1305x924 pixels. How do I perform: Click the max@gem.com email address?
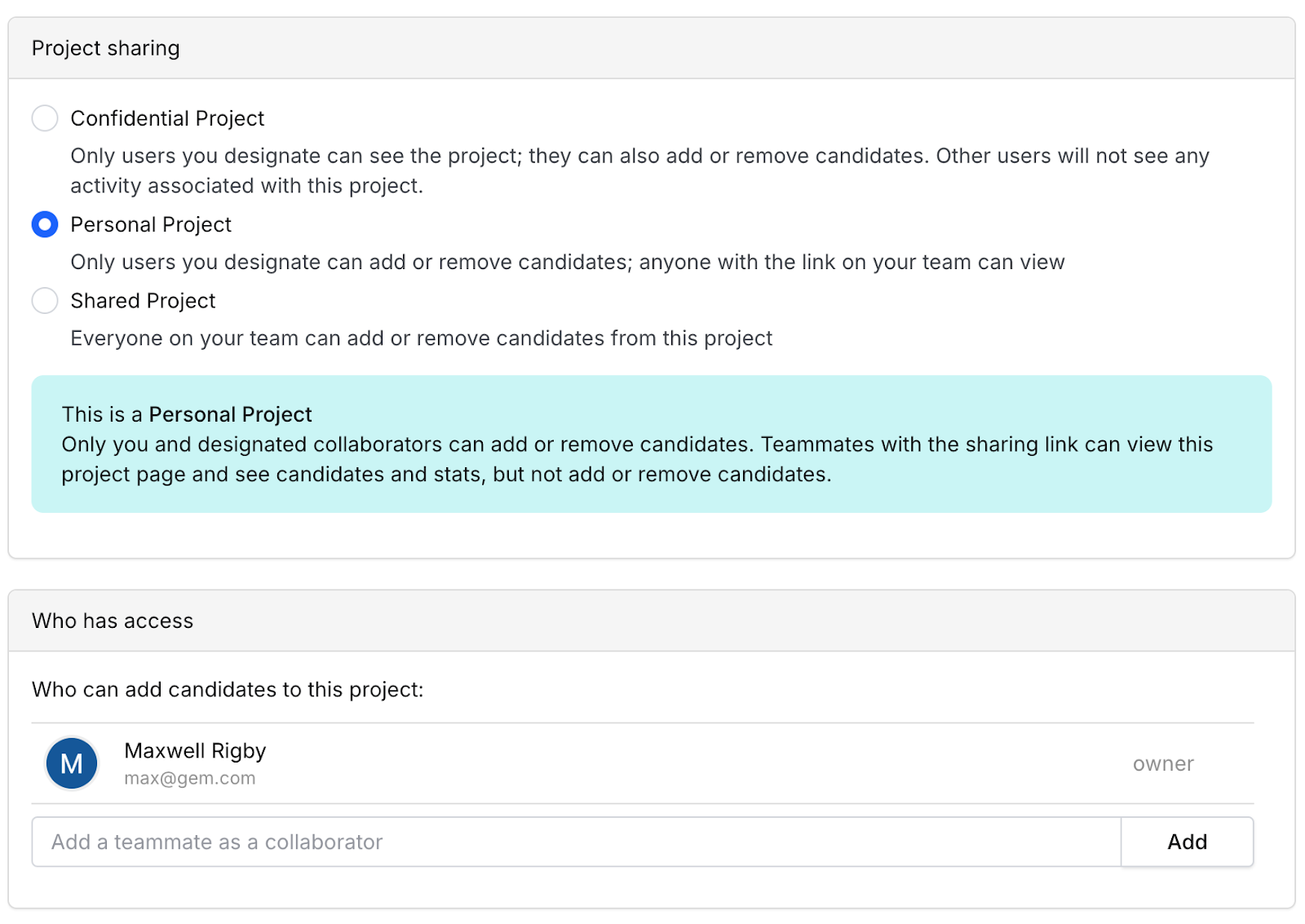point(189,778)
